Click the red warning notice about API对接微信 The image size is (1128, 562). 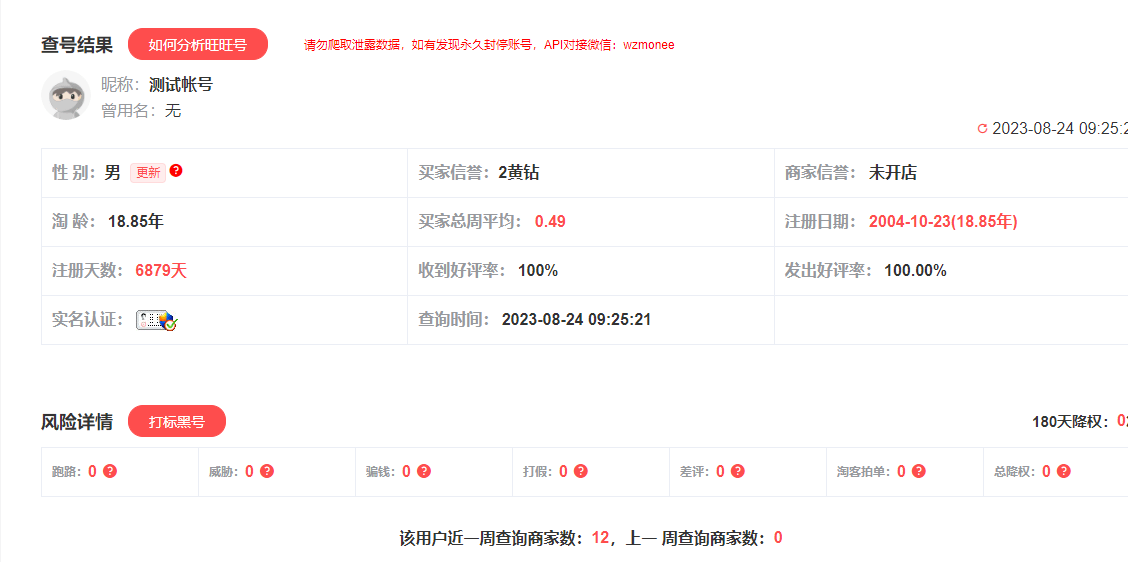(489, 45)
